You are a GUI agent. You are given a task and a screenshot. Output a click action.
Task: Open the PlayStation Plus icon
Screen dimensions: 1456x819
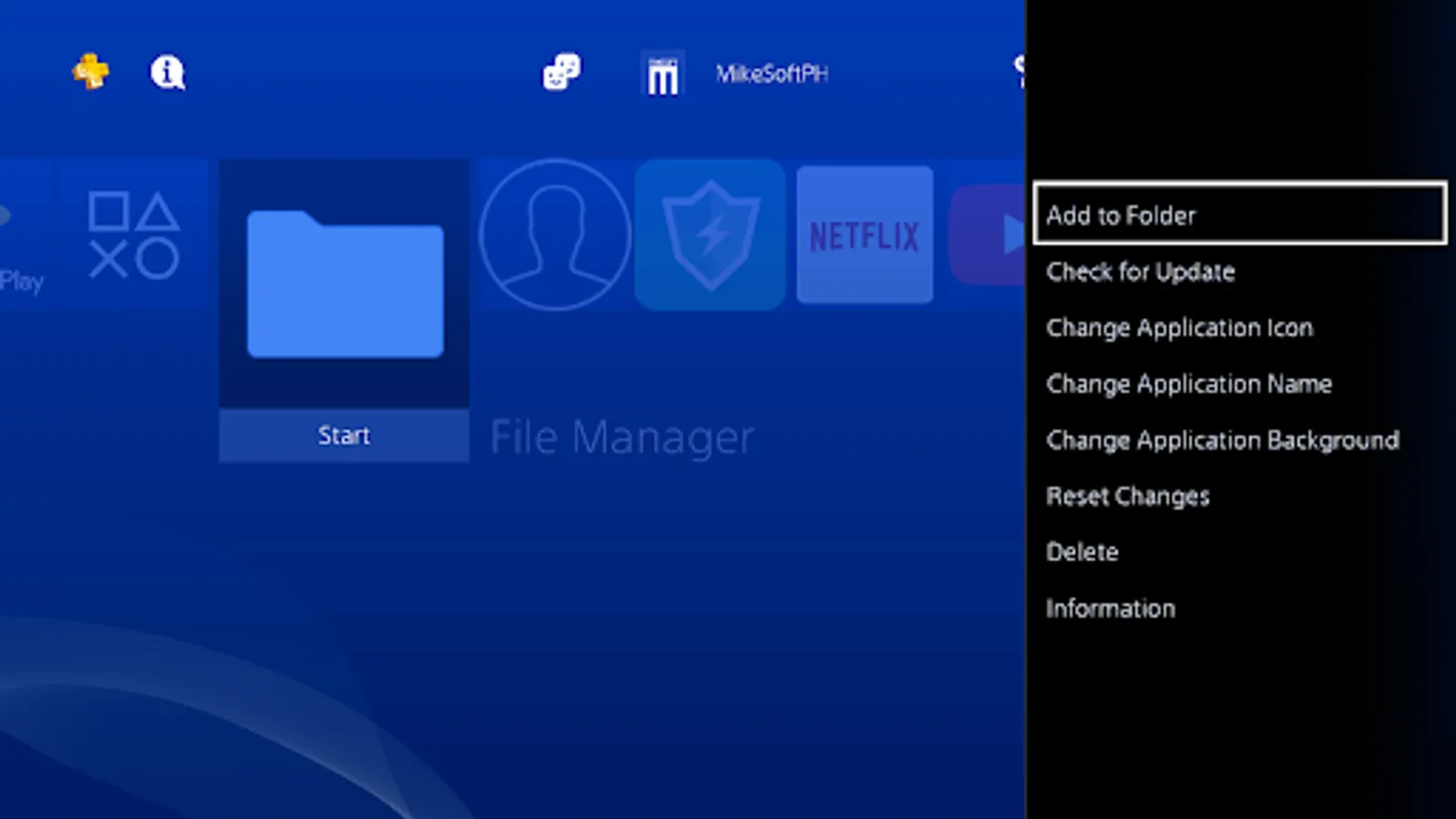click(x=91, y=72)
